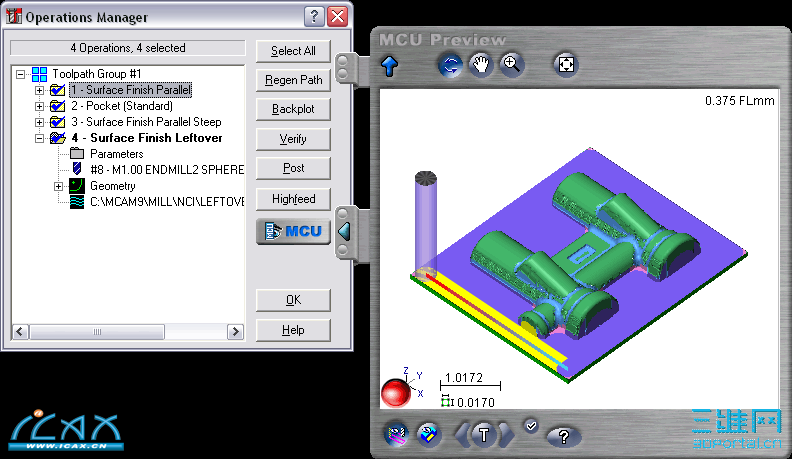Click the horizontal scrollbar thumb in tree

point(97,332)
